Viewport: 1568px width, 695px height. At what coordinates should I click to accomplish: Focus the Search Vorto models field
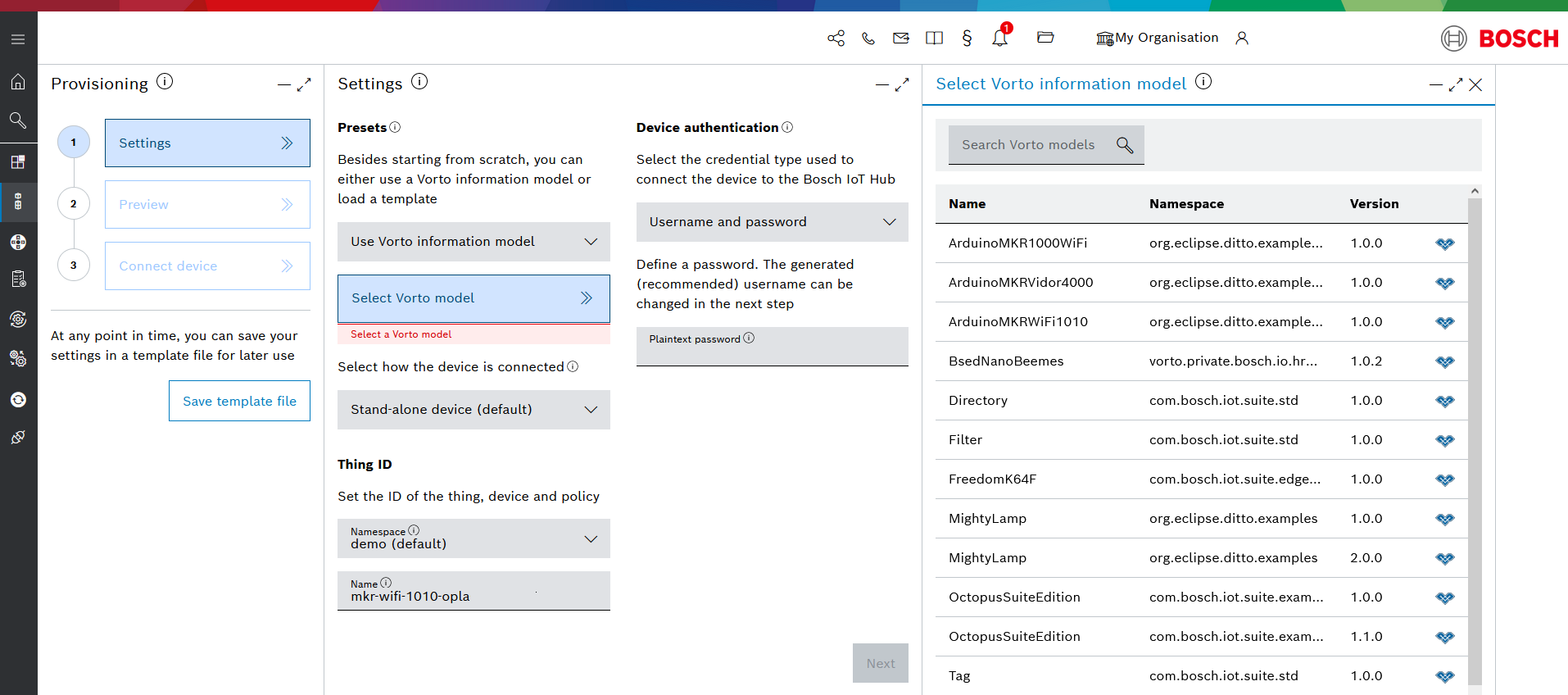[1046, 145]
